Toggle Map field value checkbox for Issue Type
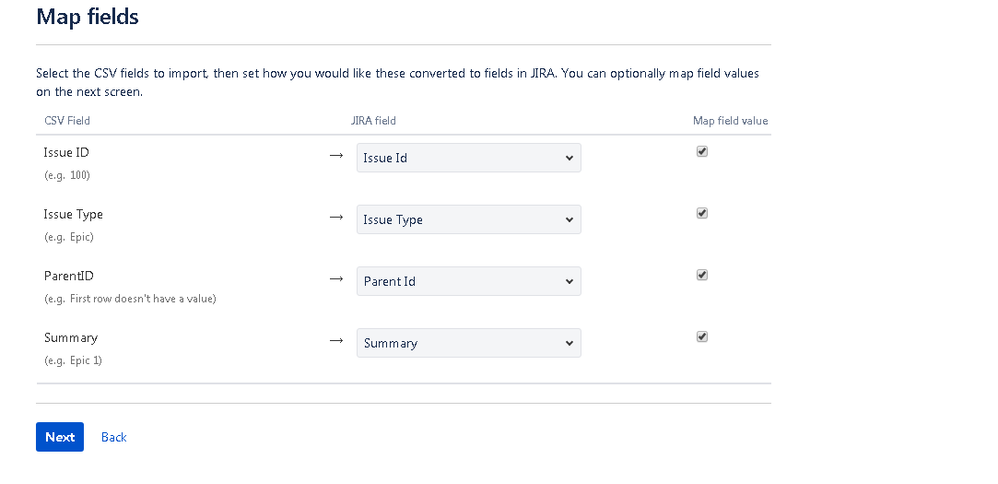This screenshot has height=484, width=998. point(702,213)
